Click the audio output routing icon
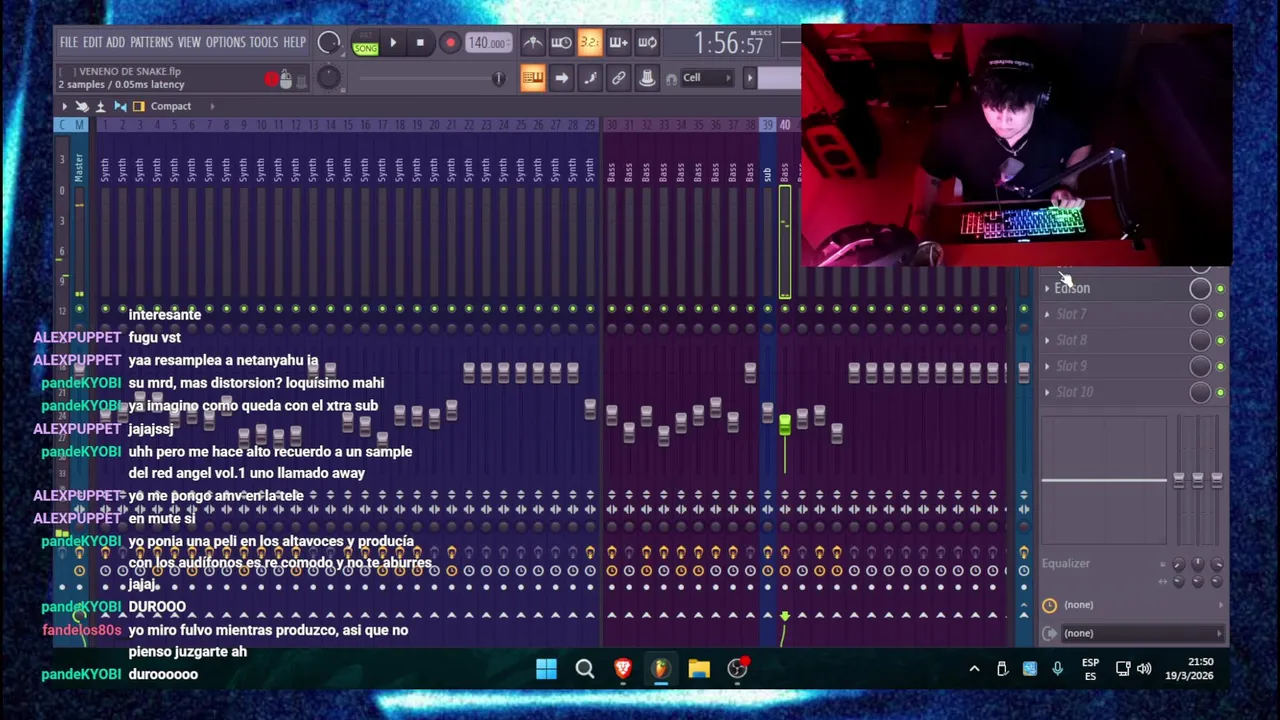 1049,633
